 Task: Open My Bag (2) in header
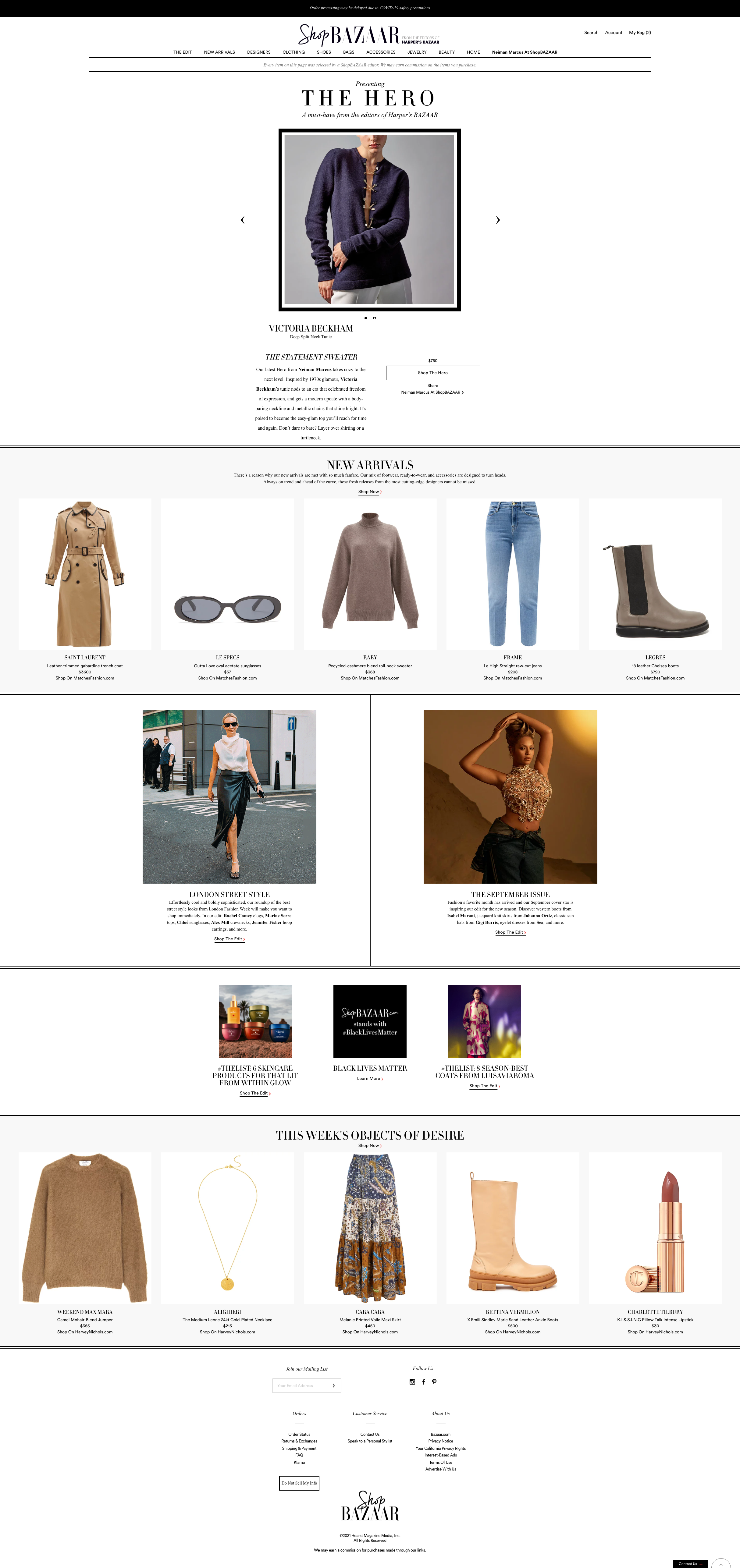[640, 33]
